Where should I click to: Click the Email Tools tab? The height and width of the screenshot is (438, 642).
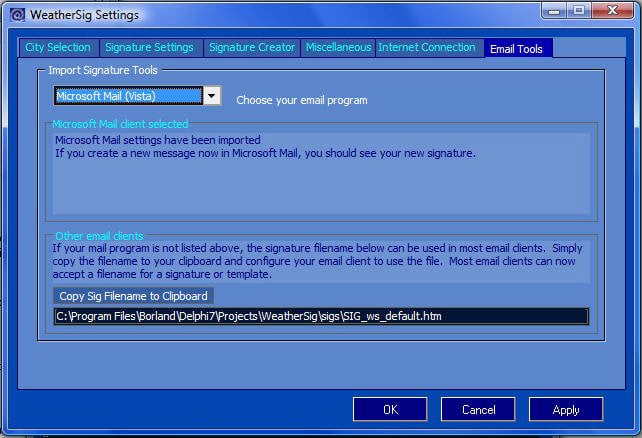[x=516, y=49]
